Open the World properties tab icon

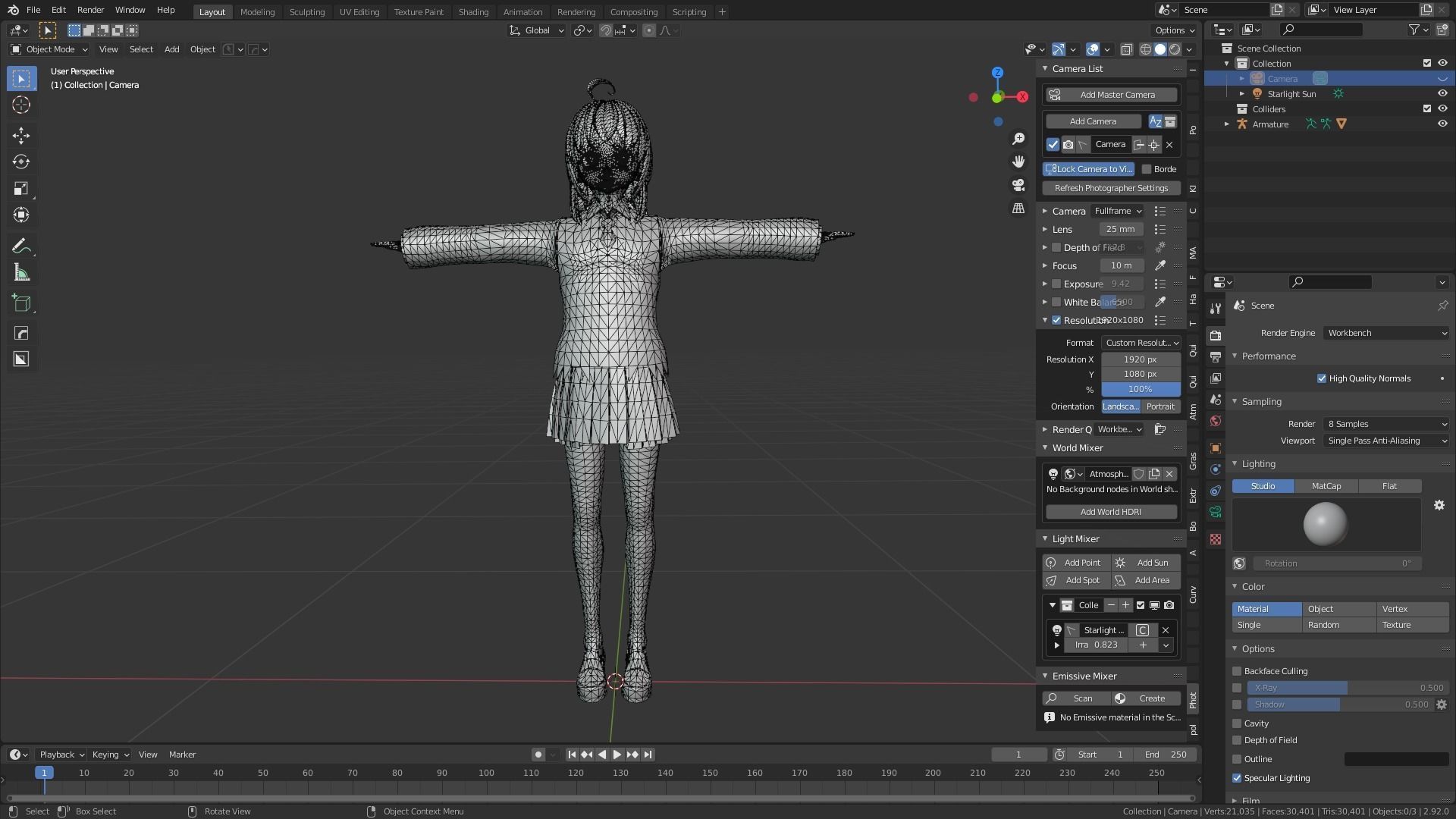click(1216, 421)
